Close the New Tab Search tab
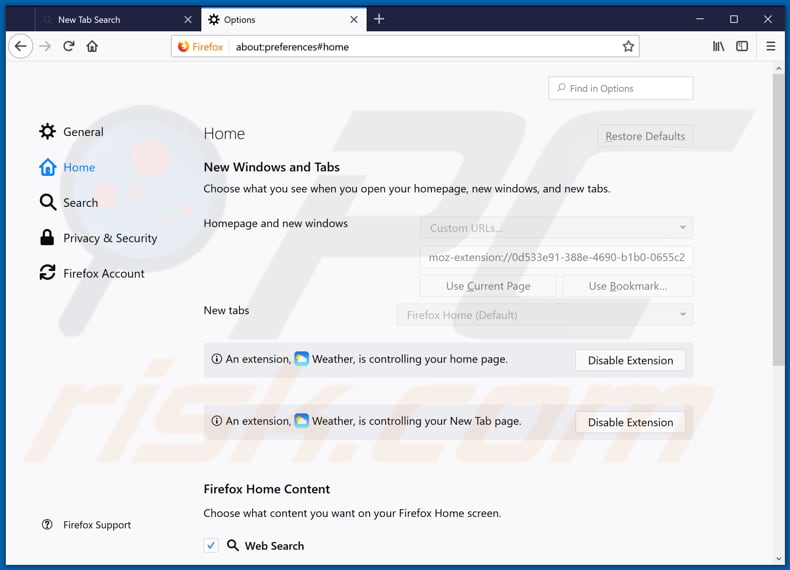Screen dimensions: 790x570 [x=188, y=20]
